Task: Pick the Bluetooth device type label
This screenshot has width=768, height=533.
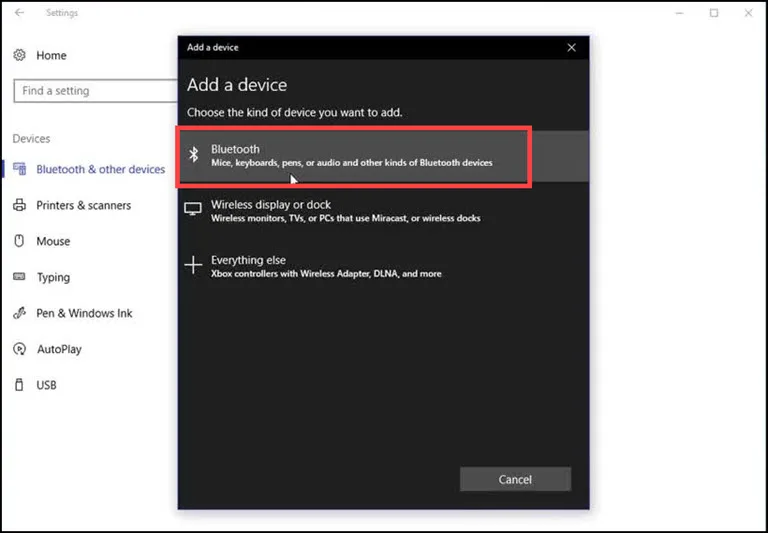Action: pyautogui.click(x=235, y=149)
